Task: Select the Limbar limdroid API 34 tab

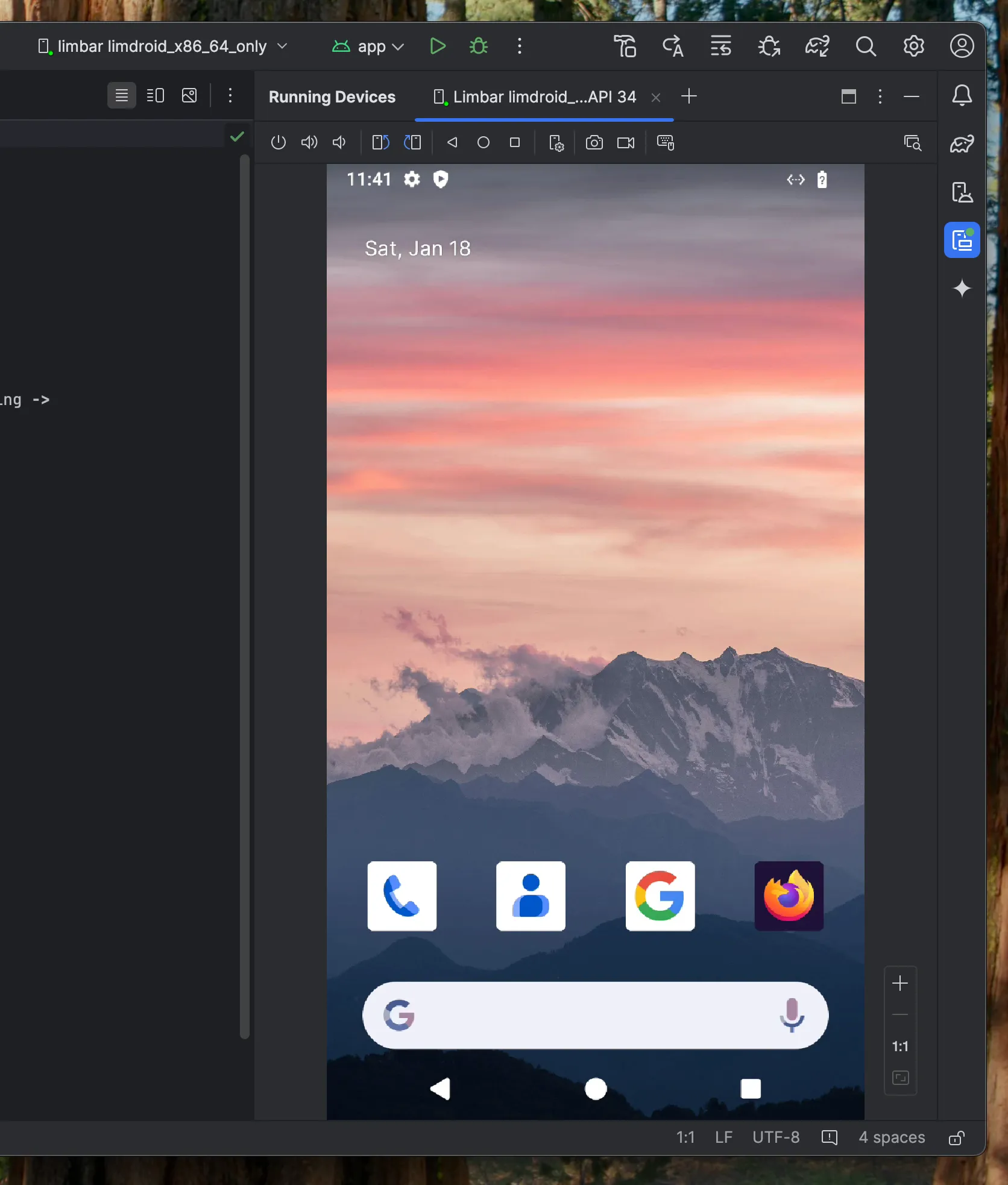Action: (537, 96)
